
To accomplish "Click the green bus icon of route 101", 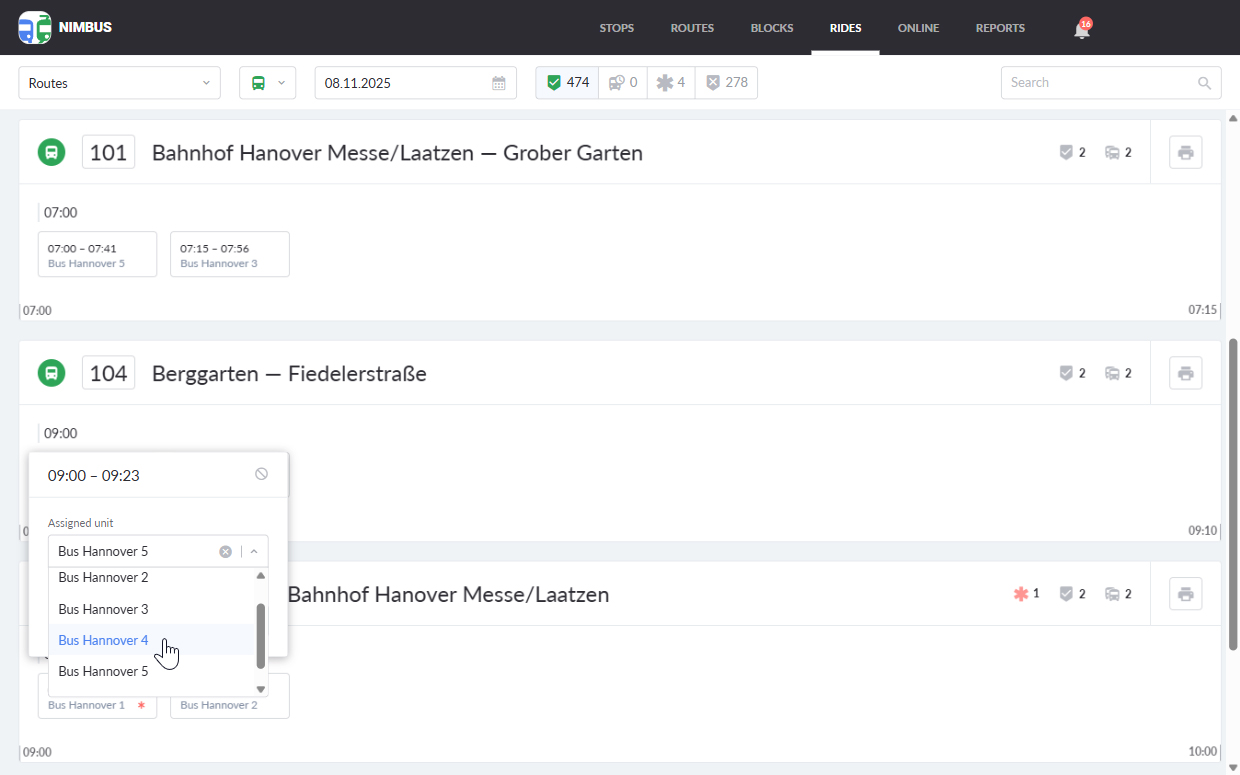I will pos(51,153).
